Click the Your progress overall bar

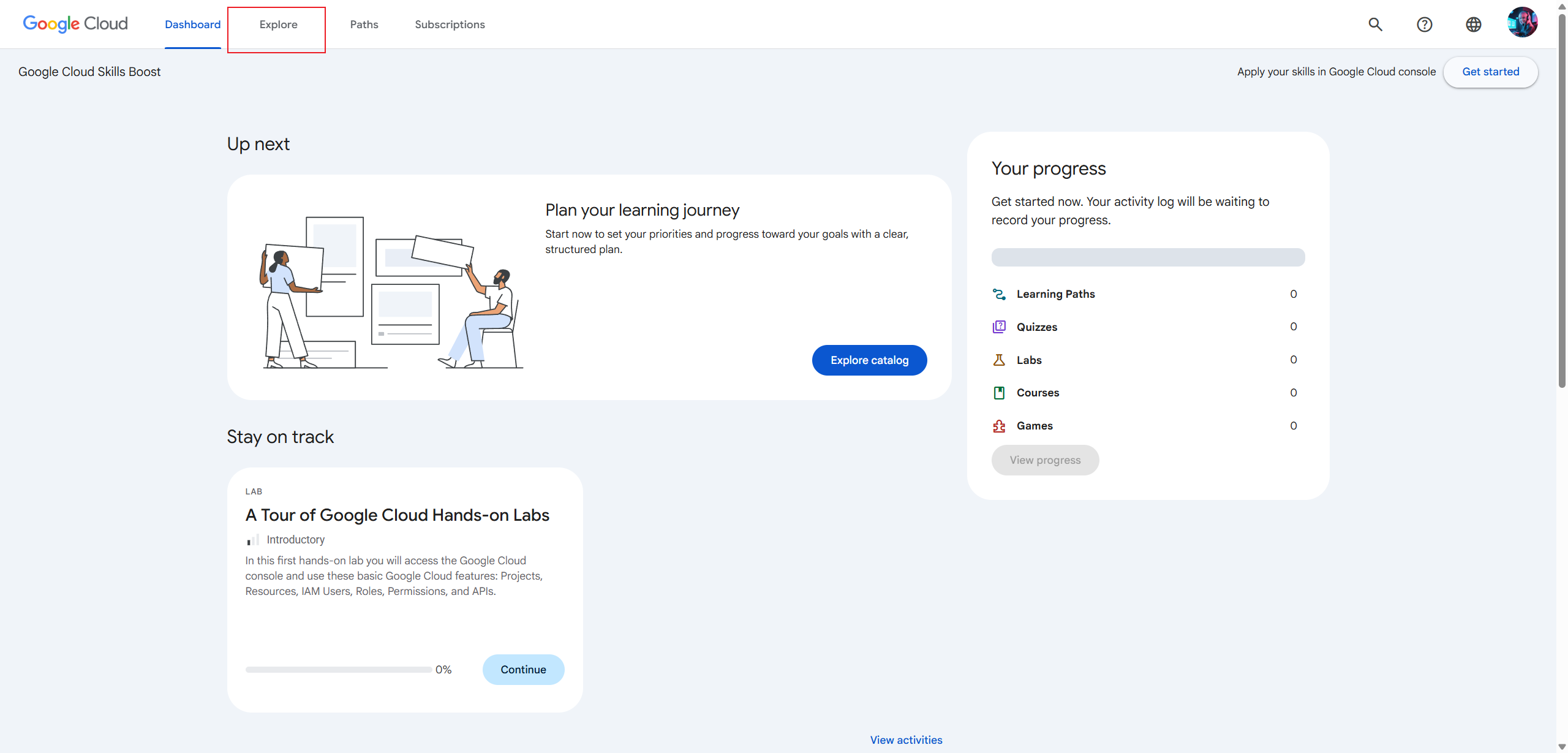[x=1148, y=257]
